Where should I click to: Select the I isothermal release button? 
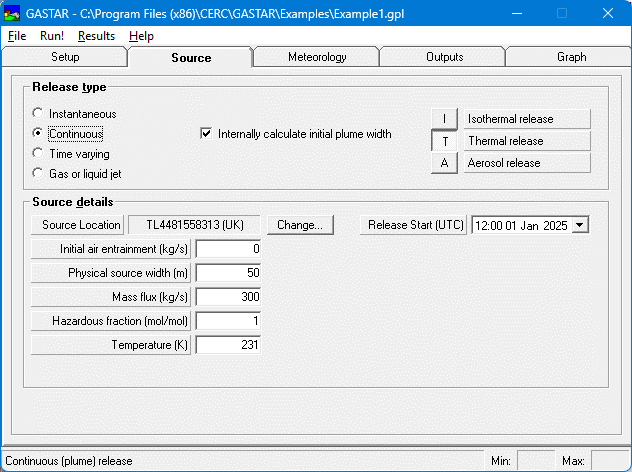click(x=445, y=119)
